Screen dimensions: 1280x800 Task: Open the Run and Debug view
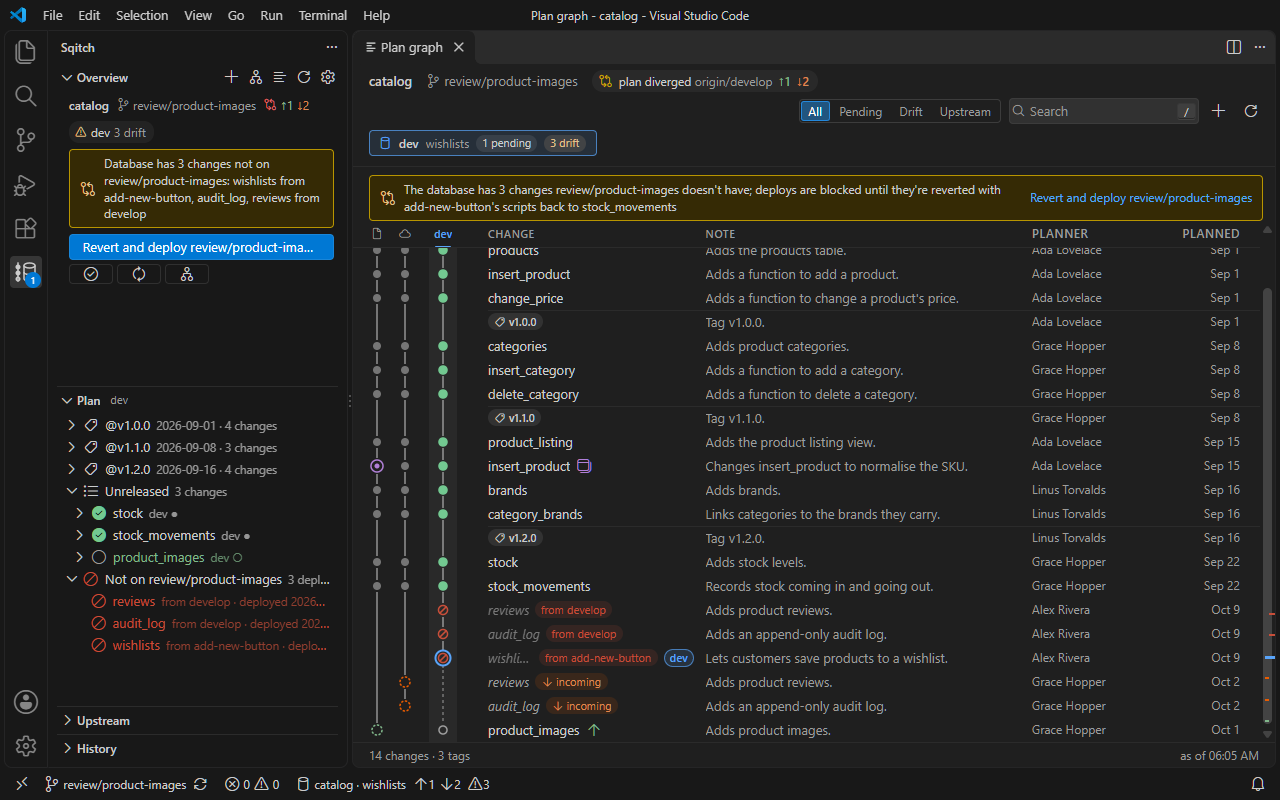click(x=26, y=185)
